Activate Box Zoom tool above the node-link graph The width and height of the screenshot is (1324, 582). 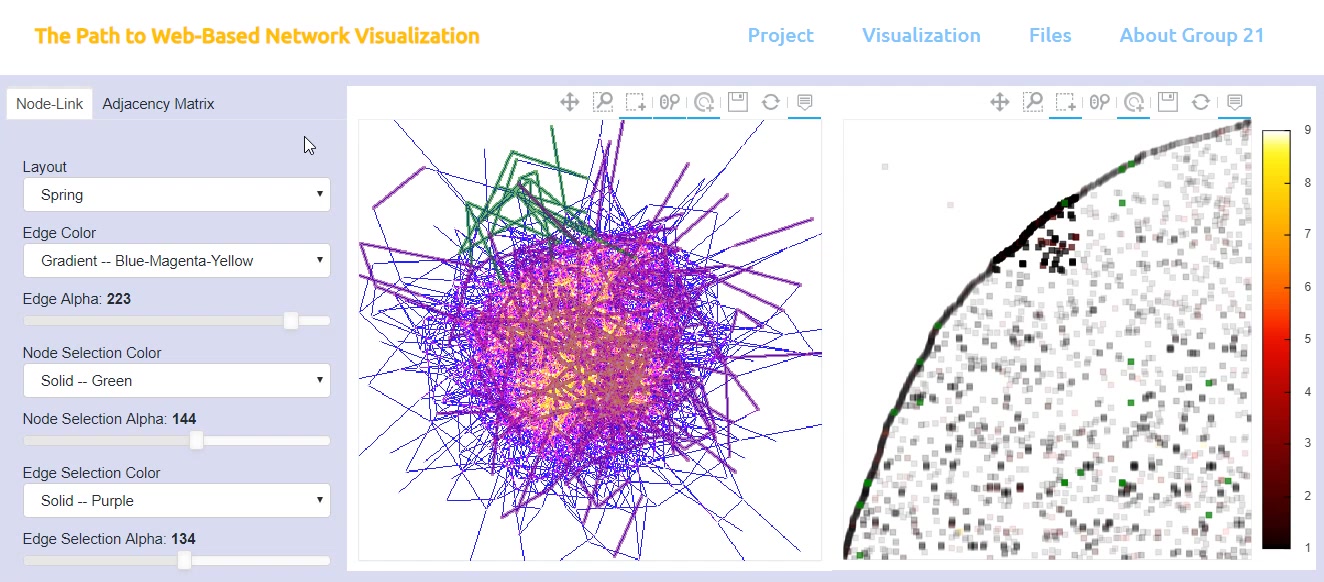(x=602, y=101)
